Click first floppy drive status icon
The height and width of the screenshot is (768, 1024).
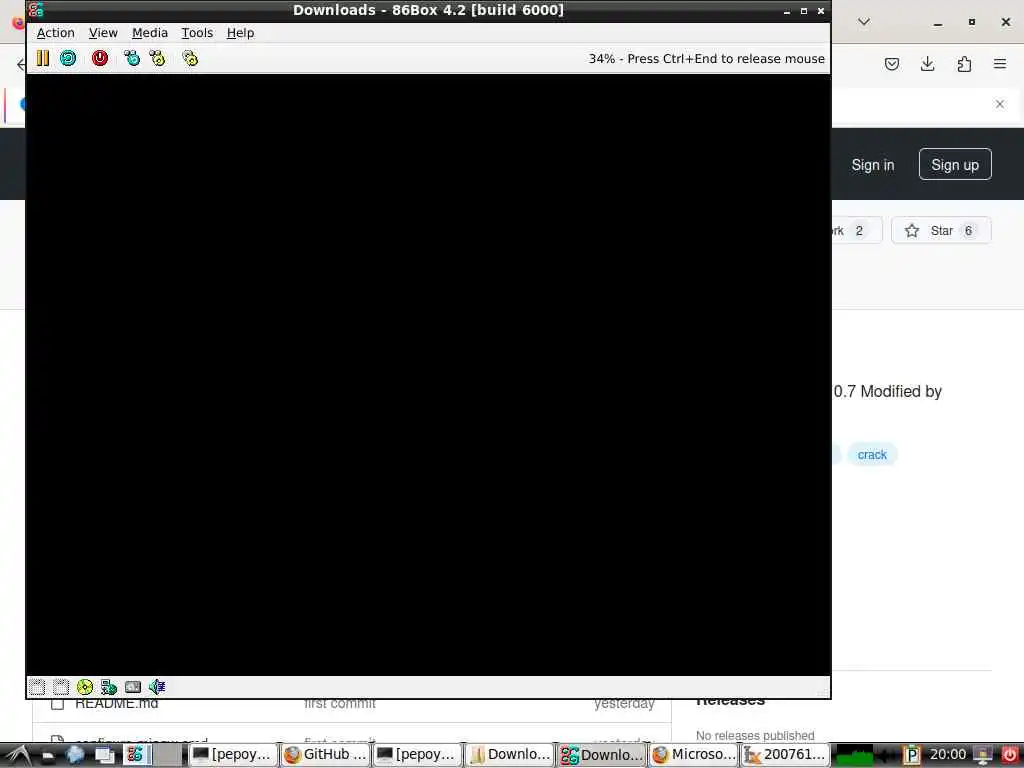point(37,686)
